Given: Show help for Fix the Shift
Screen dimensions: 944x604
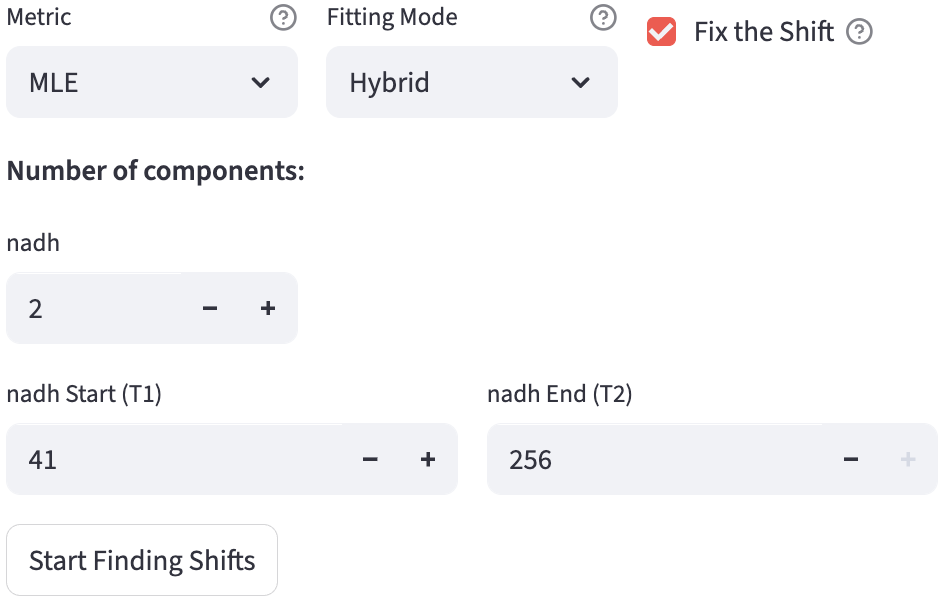Looking at the screenshot, I should click(859, 32).
